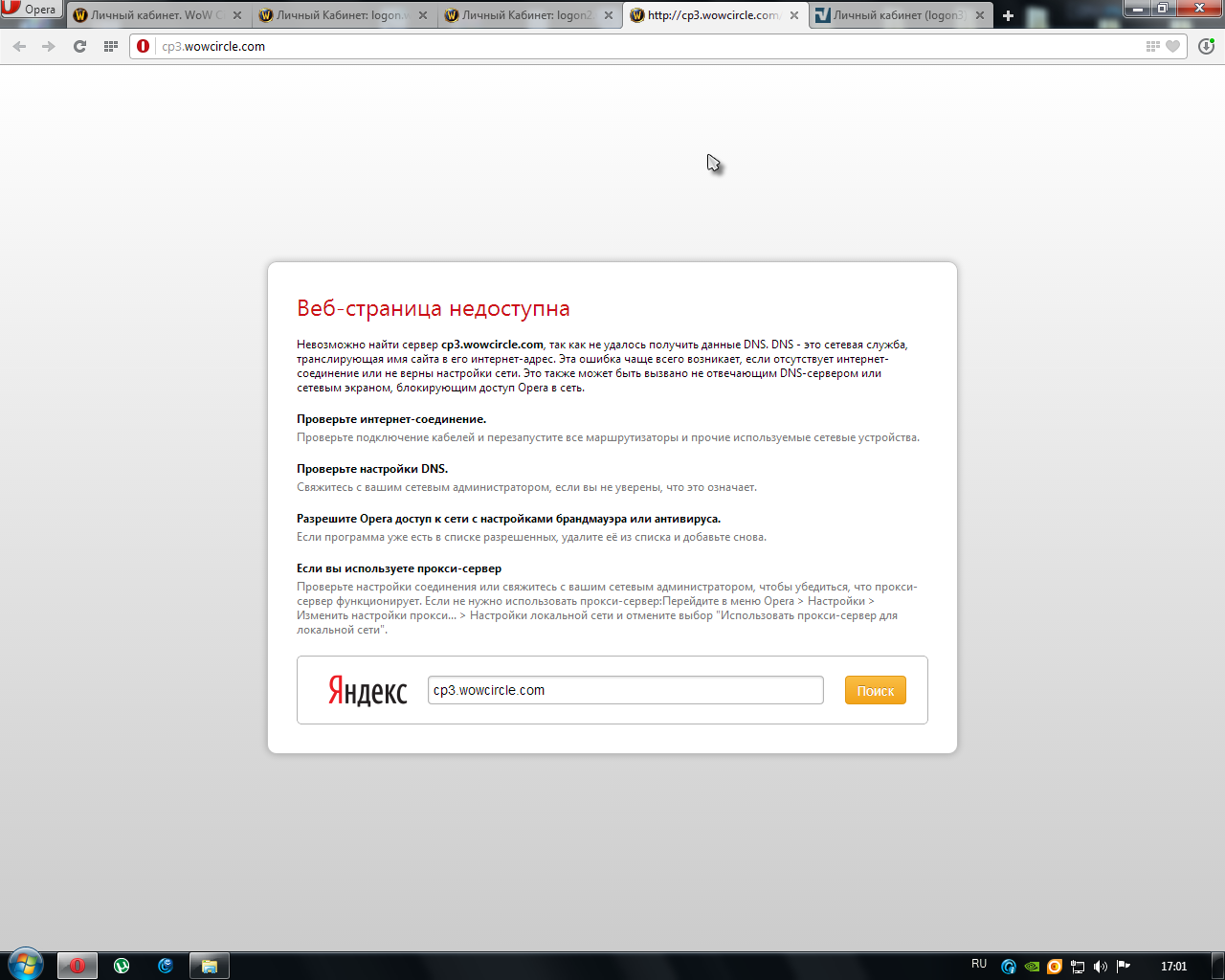Screen dimensions: 1225x980
Task: Click the Opera taskbar button
Action: tap(78, 966)
